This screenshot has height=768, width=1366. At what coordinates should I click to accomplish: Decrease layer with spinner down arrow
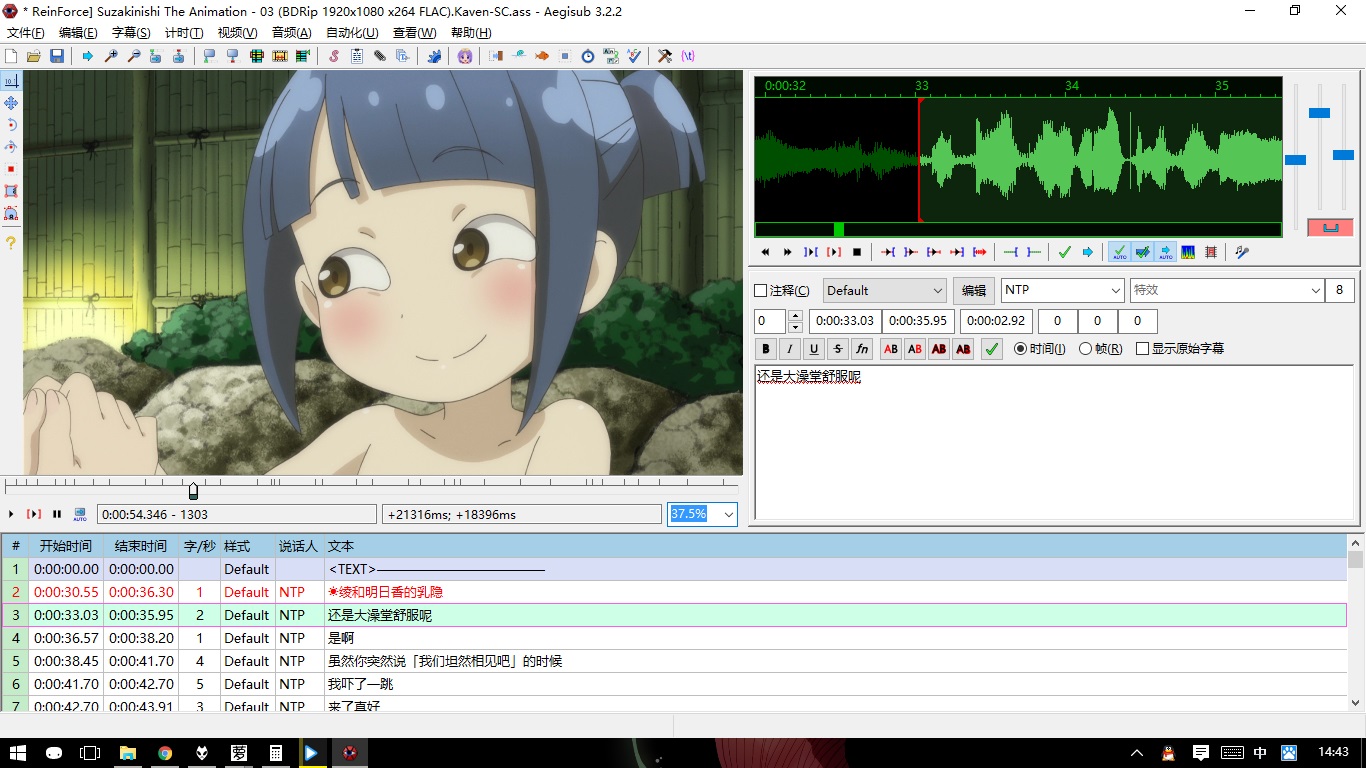pos(795,327)
